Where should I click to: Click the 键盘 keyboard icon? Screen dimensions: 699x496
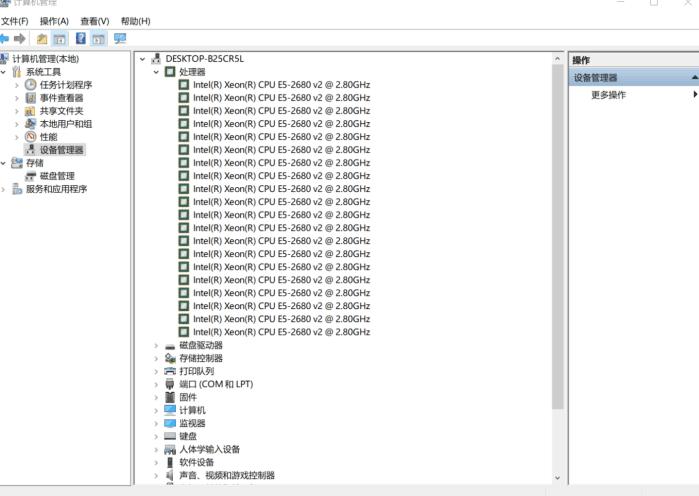170,436
